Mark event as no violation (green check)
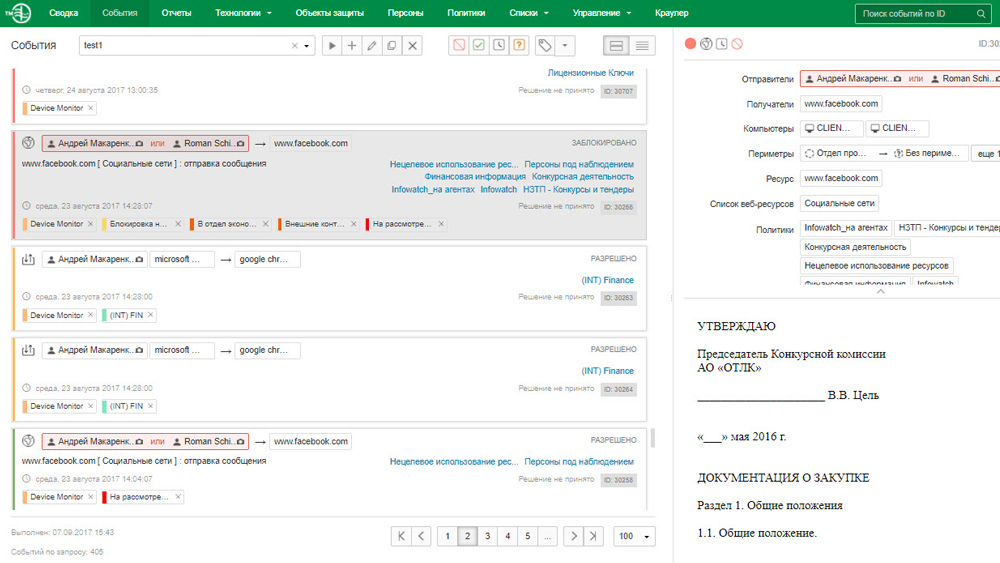 pyautogui.click(x=479, y=45)
